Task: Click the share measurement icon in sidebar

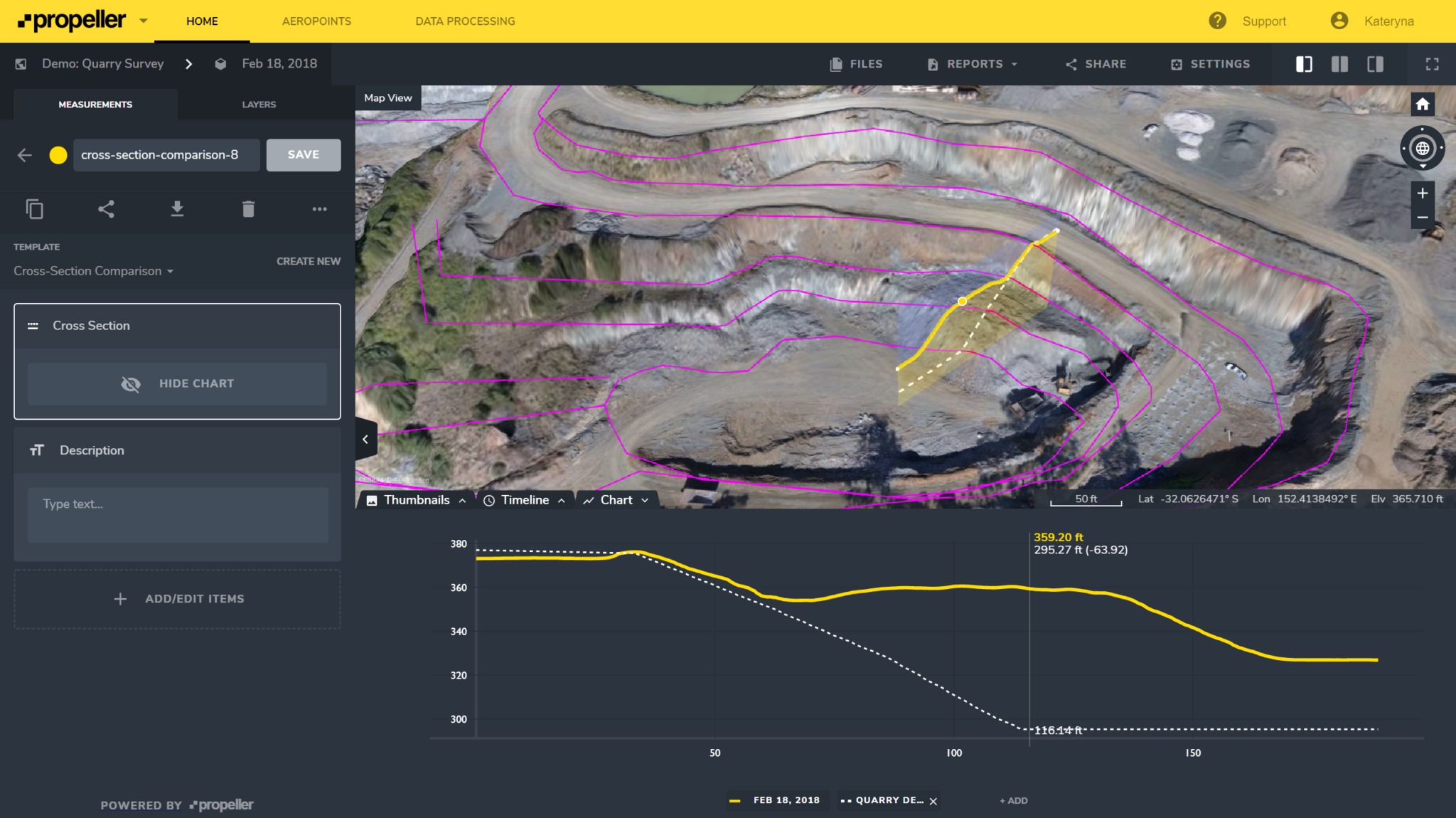Action: click(x=106, y=209)
